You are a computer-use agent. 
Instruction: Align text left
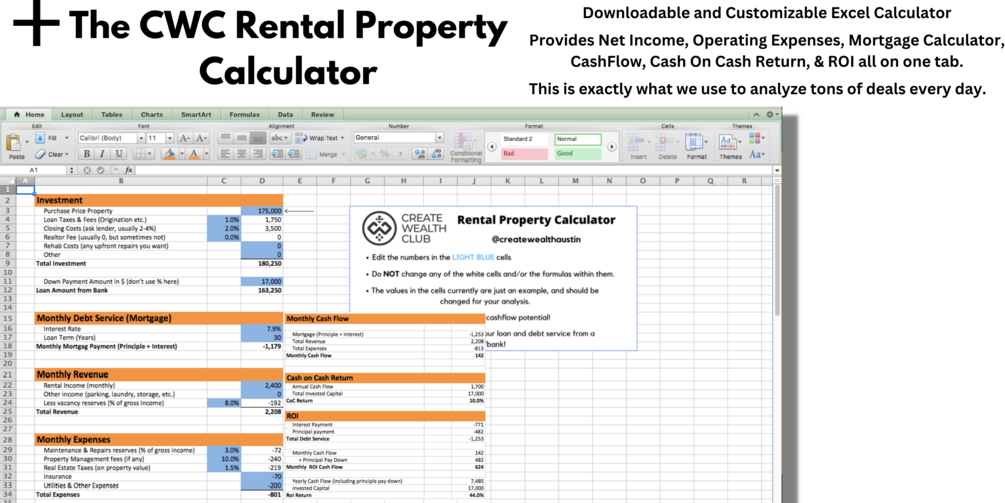[x=225, y=154]
